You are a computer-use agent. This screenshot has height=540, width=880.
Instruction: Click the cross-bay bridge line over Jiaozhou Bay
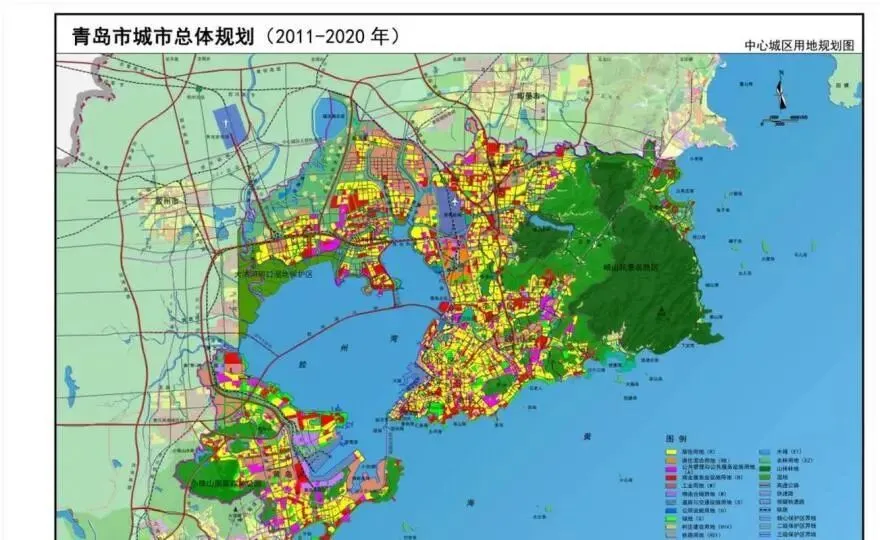point(348,318)
